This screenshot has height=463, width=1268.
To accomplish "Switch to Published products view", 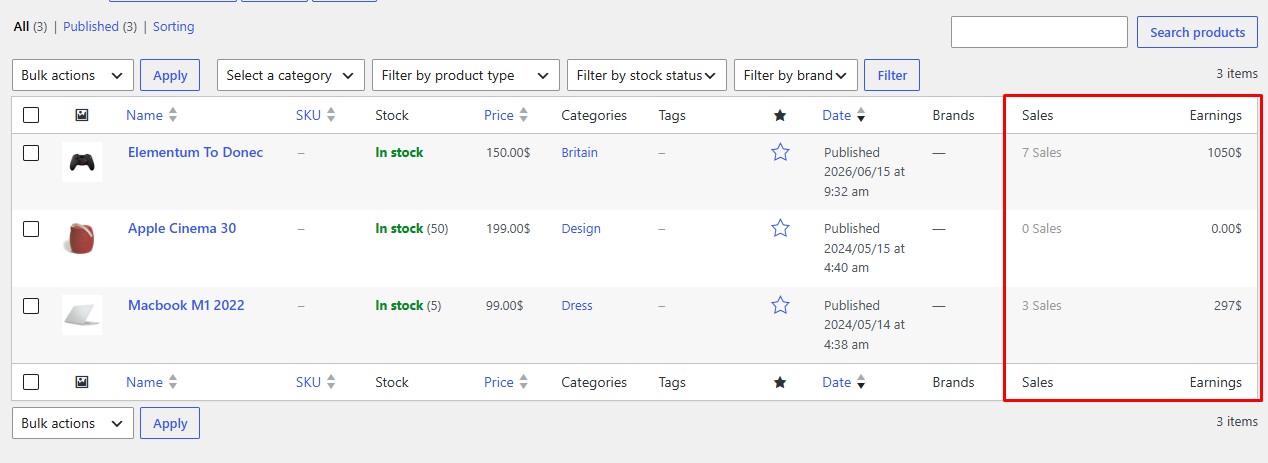I will pyautogui.click(x=91, y=27).
